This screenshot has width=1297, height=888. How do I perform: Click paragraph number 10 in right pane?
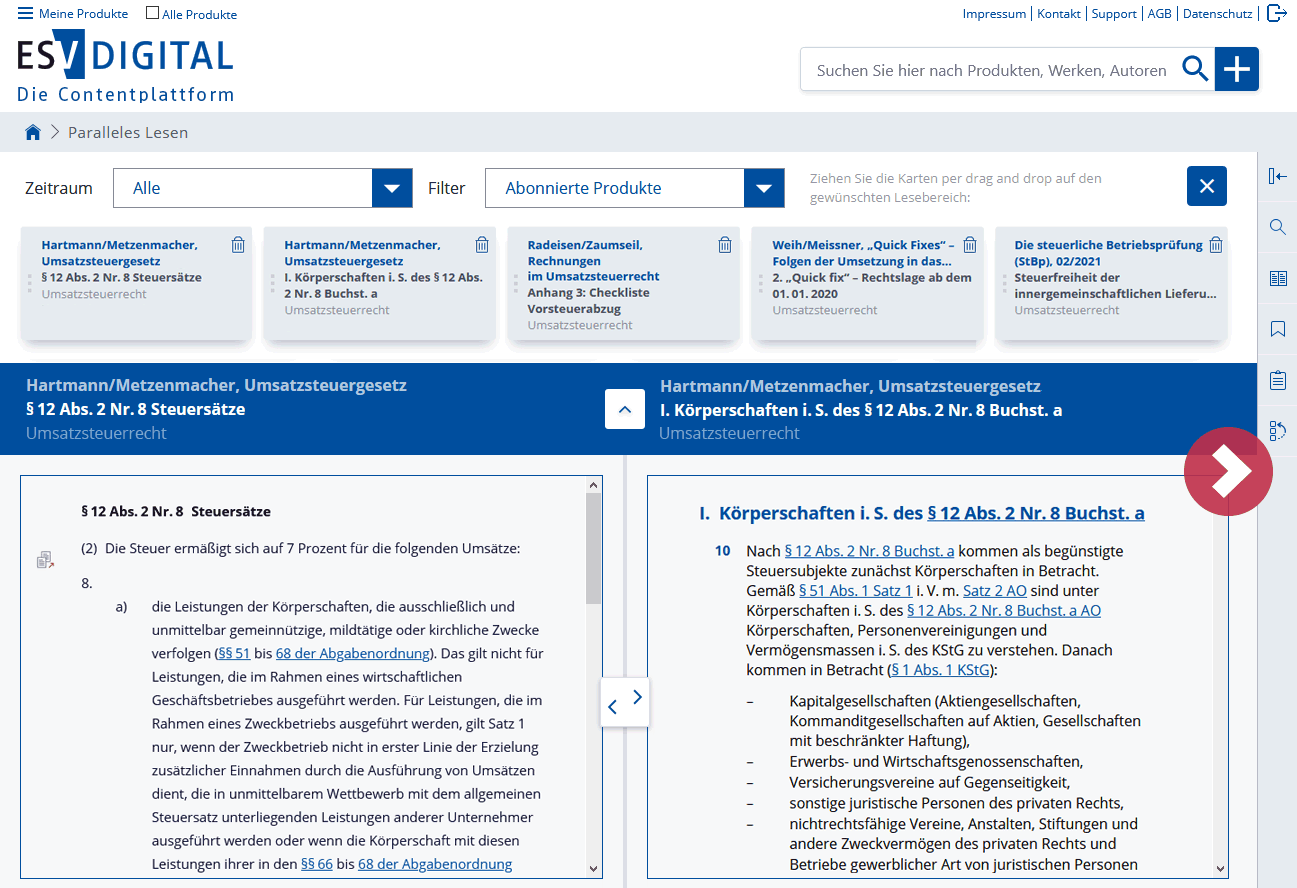(x=723, y=551)
